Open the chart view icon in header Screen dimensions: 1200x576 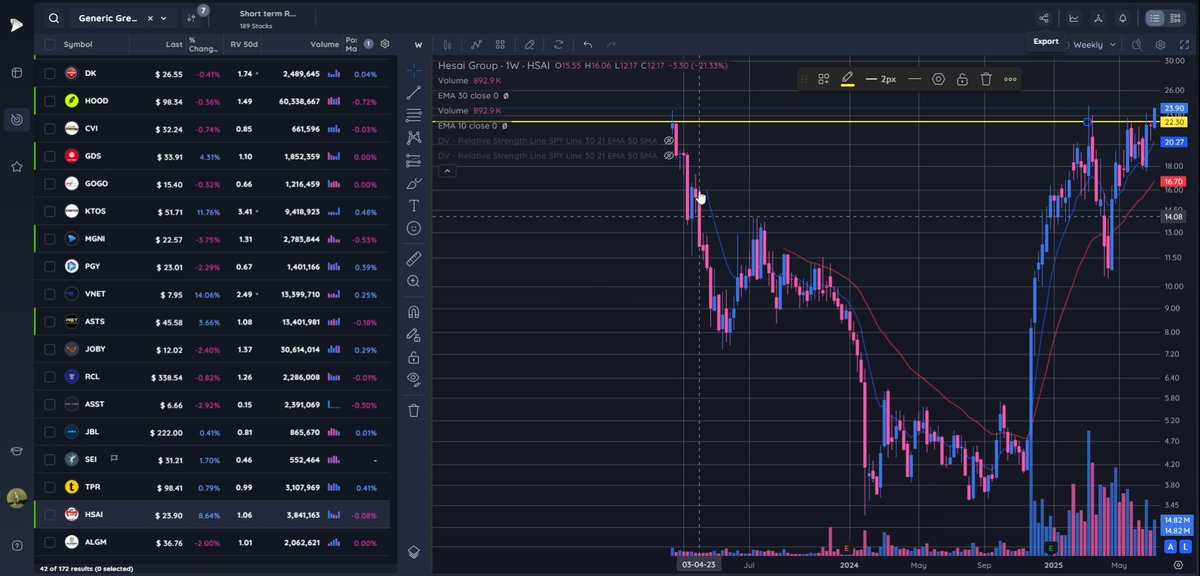click(x=1074, y=18)
